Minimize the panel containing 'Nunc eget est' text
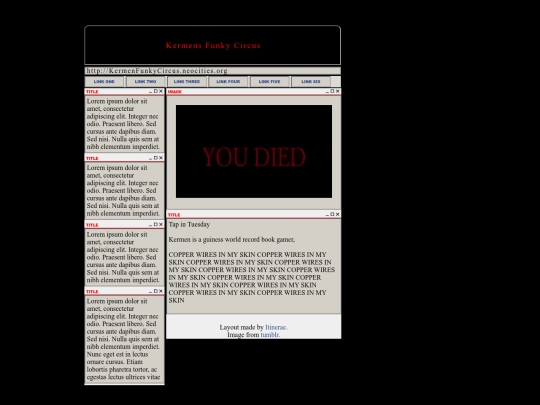 (150, 291)
